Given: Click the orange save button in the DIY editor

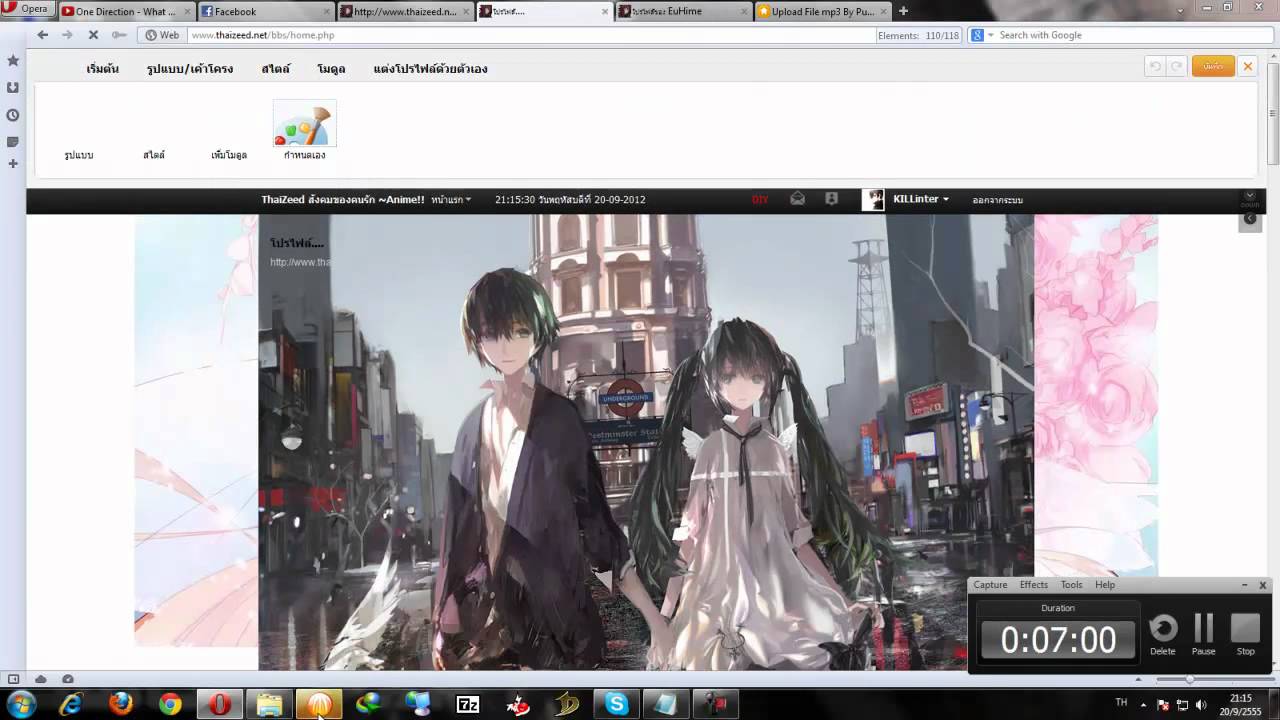Looking at the screenshot, I should (1213, 66).
